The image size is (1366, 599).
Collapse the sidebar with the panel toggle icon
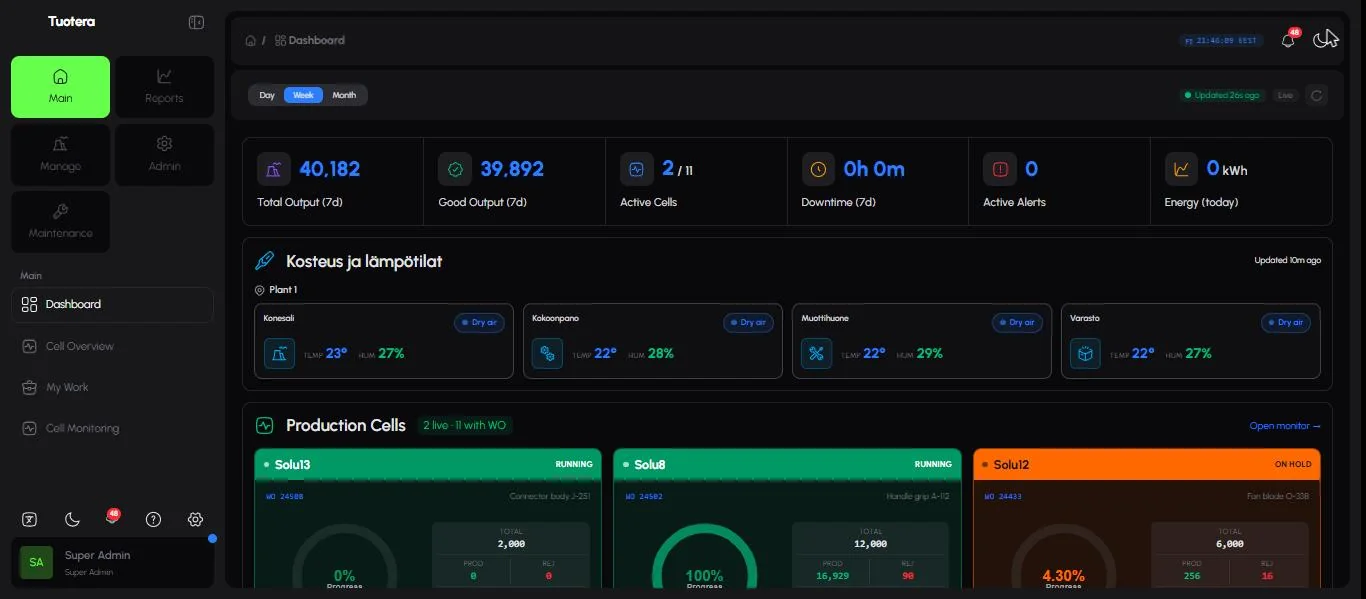point(196,22)
